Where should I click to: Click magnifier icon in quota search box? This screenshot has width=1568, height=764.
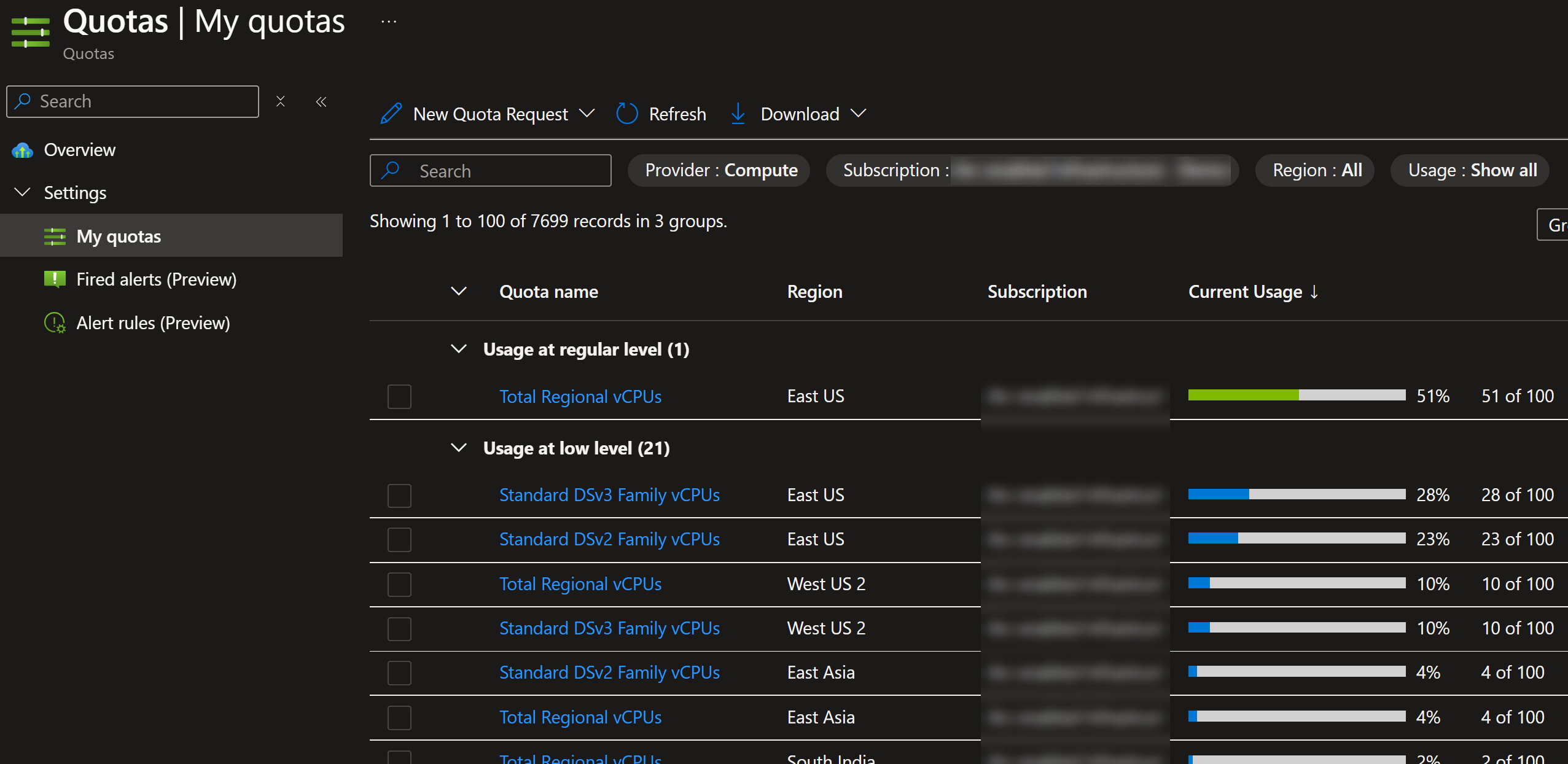click(x=390, y=170)
